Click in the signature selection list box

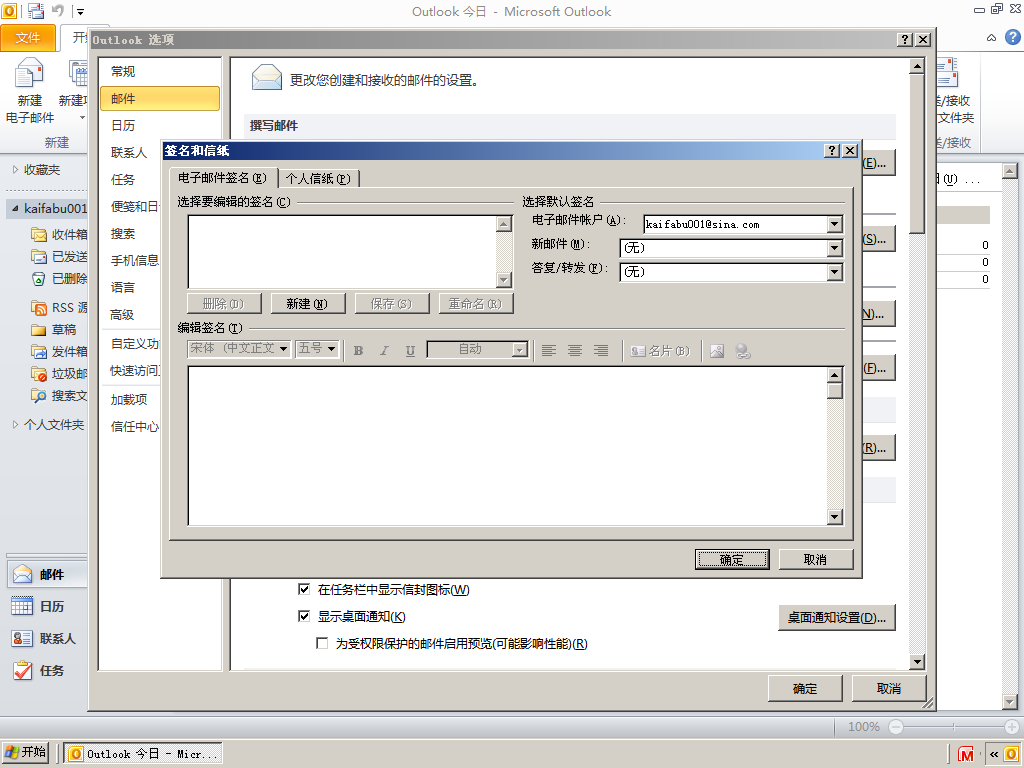coord(342,251)
